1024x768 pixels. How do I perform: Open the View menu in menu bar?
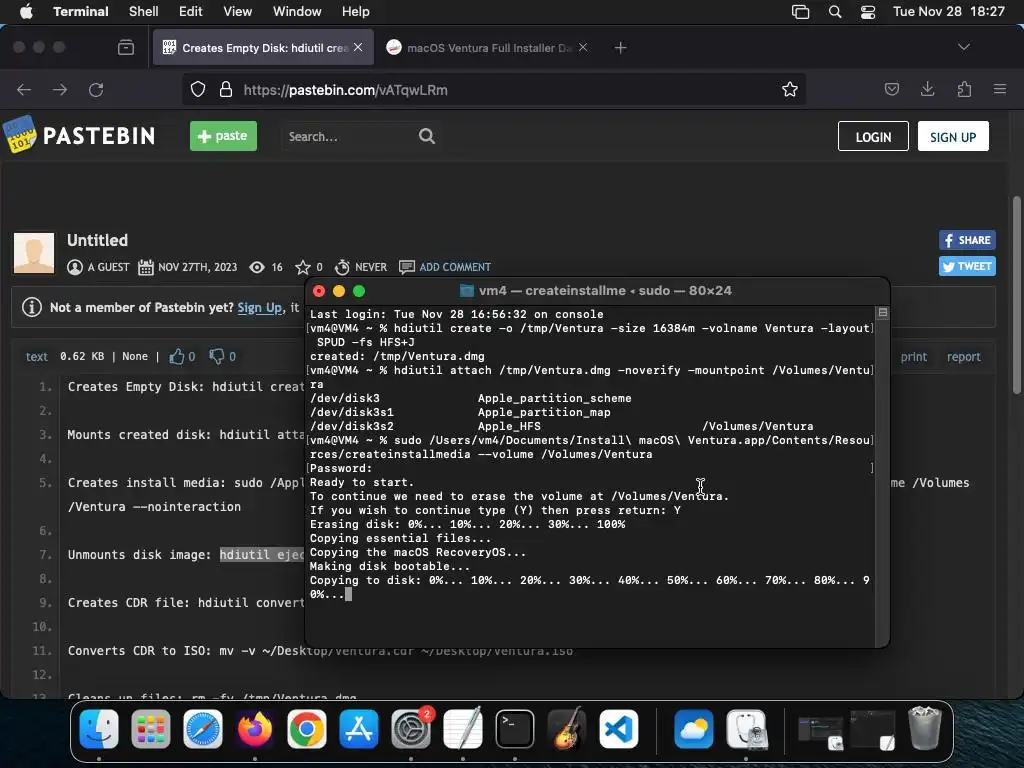coord(237,11)
